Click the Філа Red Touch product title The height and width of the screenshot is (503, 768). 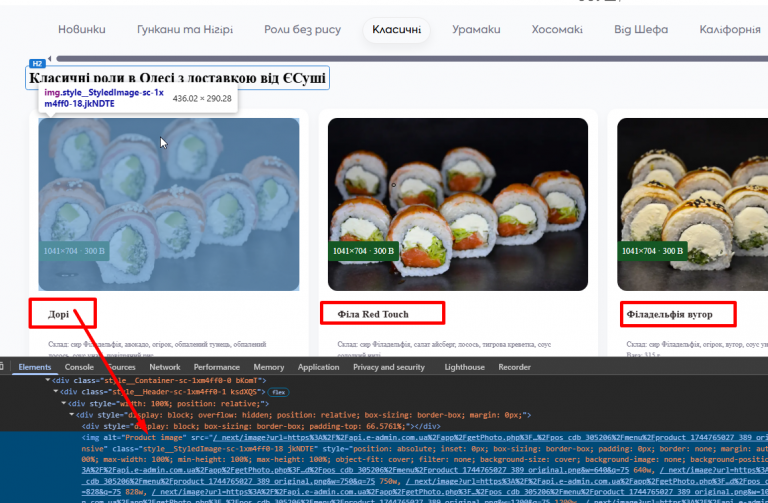point(373,314)
